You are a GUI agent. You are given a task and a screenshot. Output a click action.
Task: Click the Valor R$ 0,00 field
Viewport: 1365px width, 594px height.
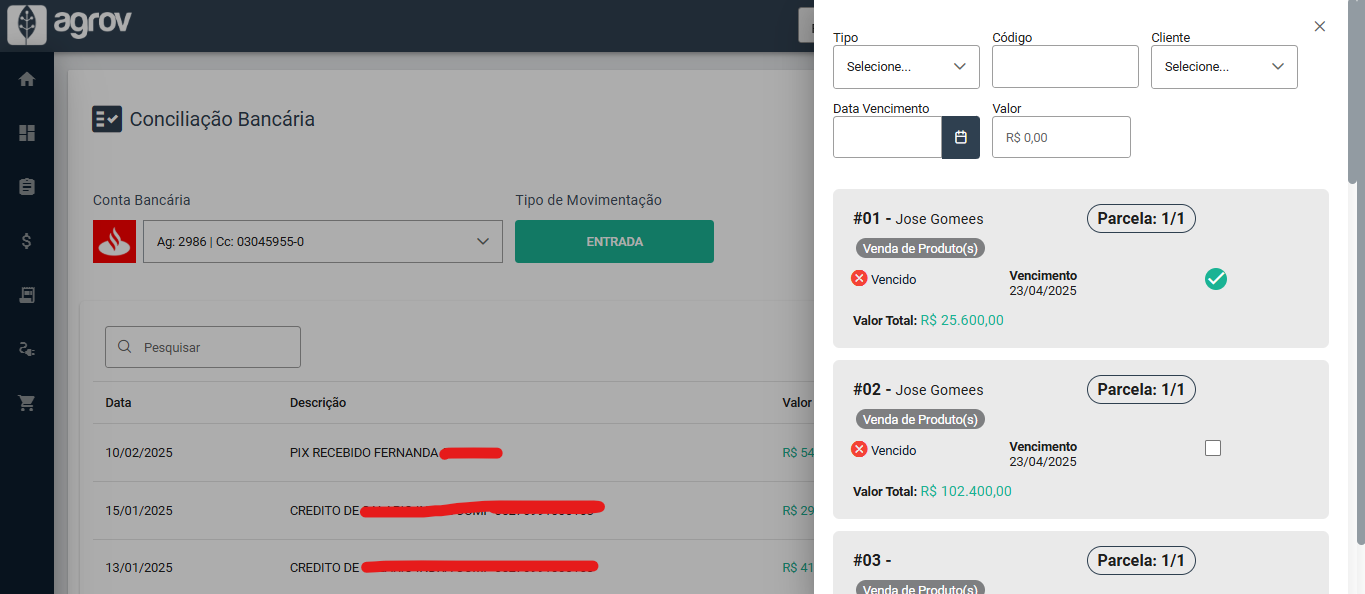pyautogui.click(x=1061, y=137)
